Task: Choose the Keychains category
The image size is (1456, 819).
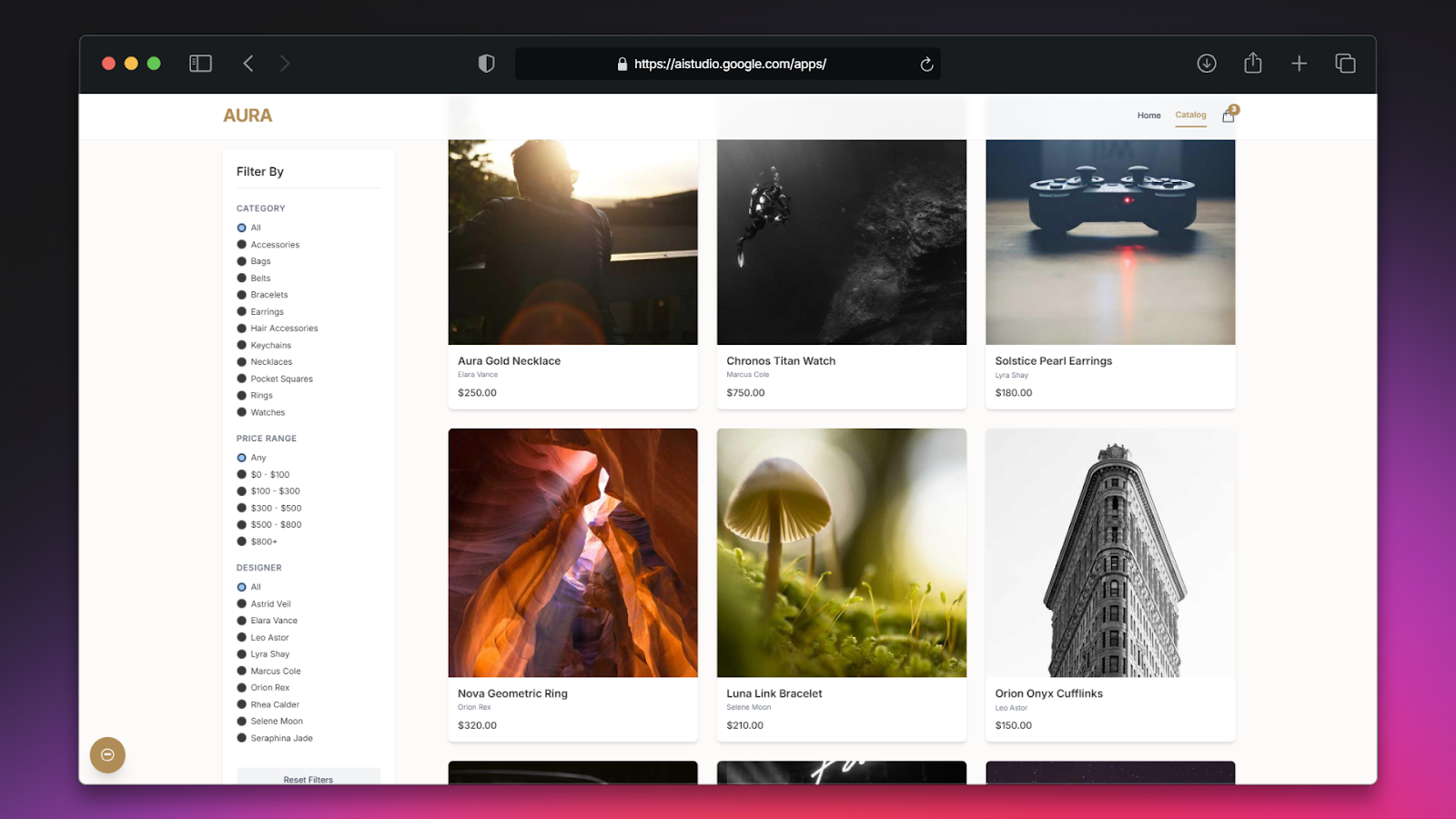Action: point(242,346)
